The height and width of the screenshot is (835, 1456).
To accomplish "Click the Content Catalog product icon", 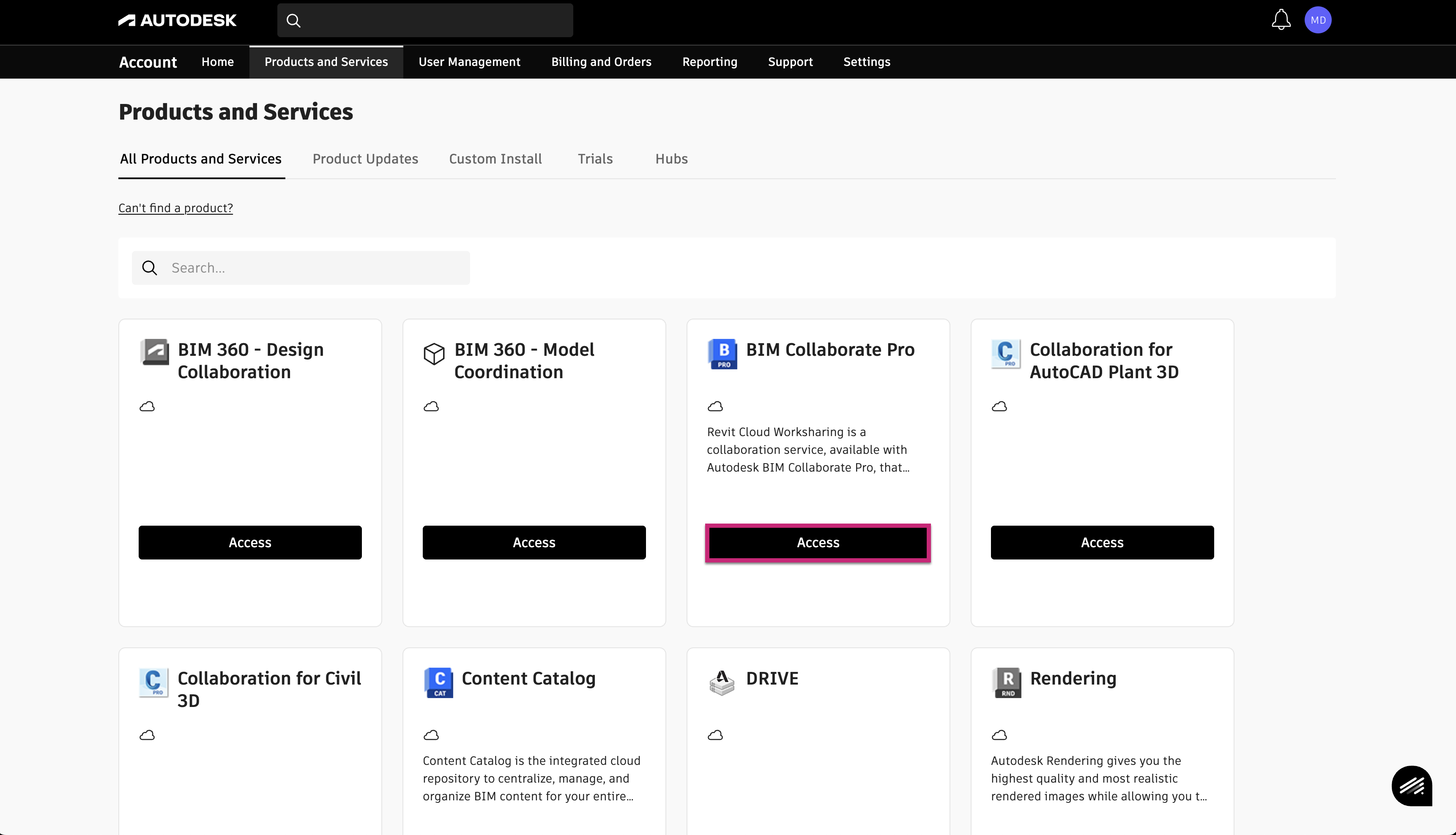I will tap(439, 682).
